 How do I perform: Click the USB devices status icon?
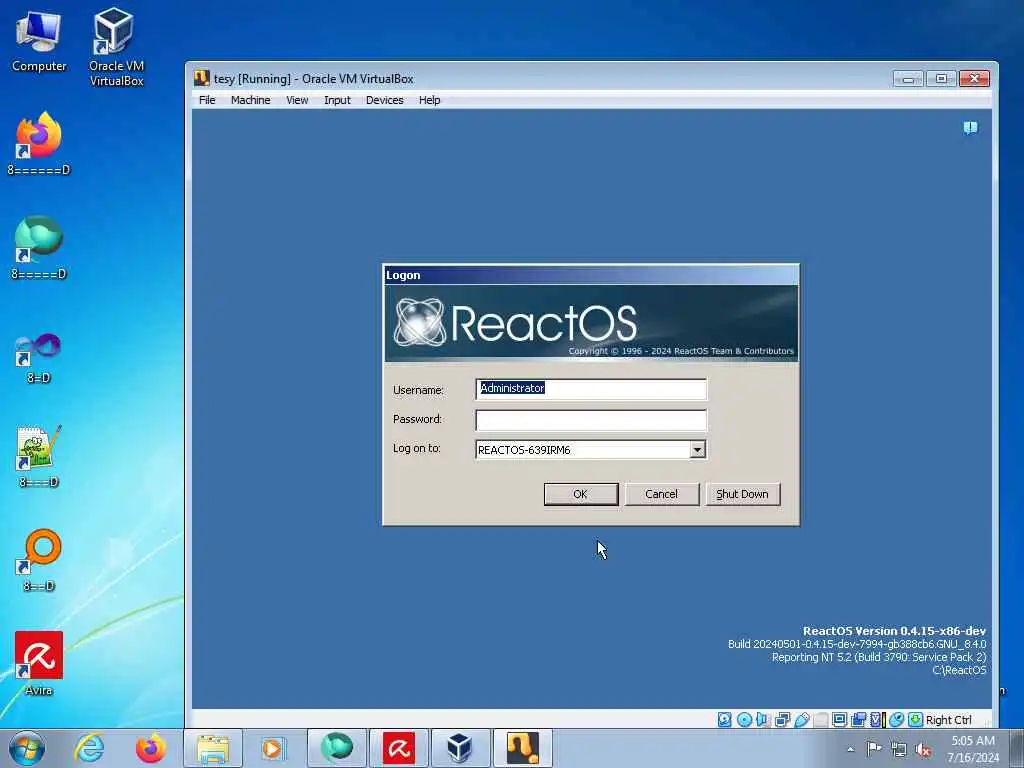coord(802,720)
